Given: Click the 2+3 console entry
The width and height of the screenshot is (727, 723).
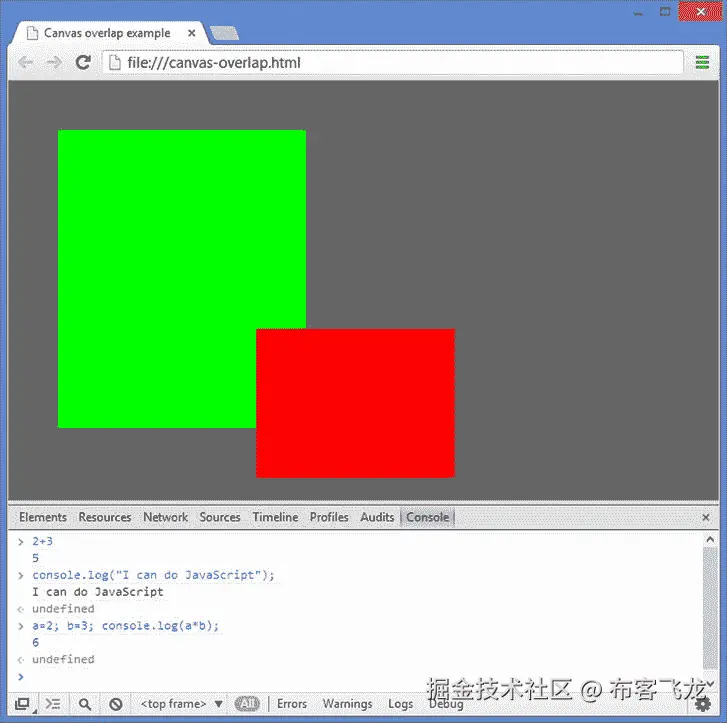Looking at the screenshot, I should pyautogui.click(x=42, y=541).
